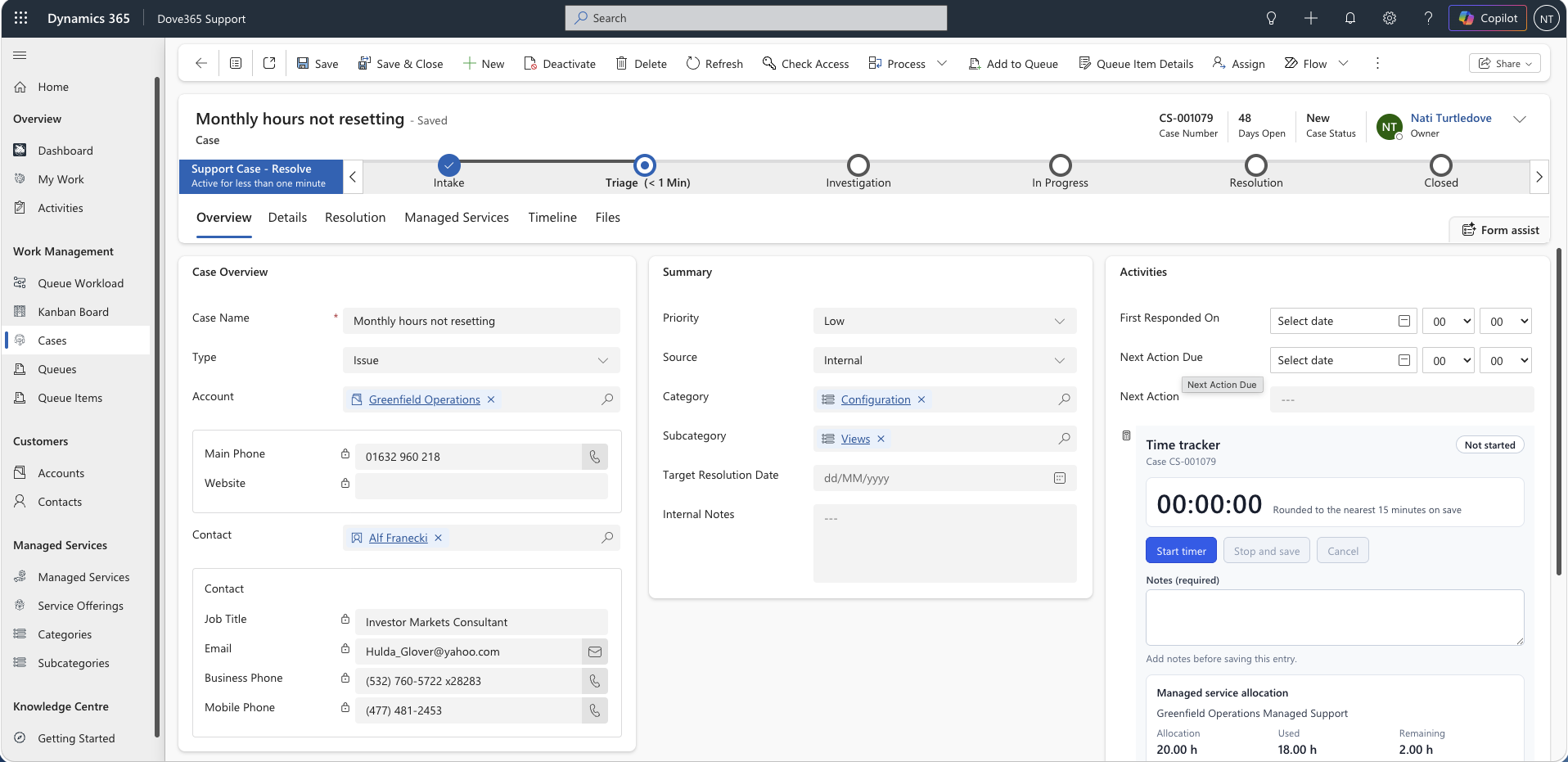Open the Dynamics 365 app launcher waffle
The width and height of the screenshot is (1568, 762).
pos(21,18)
